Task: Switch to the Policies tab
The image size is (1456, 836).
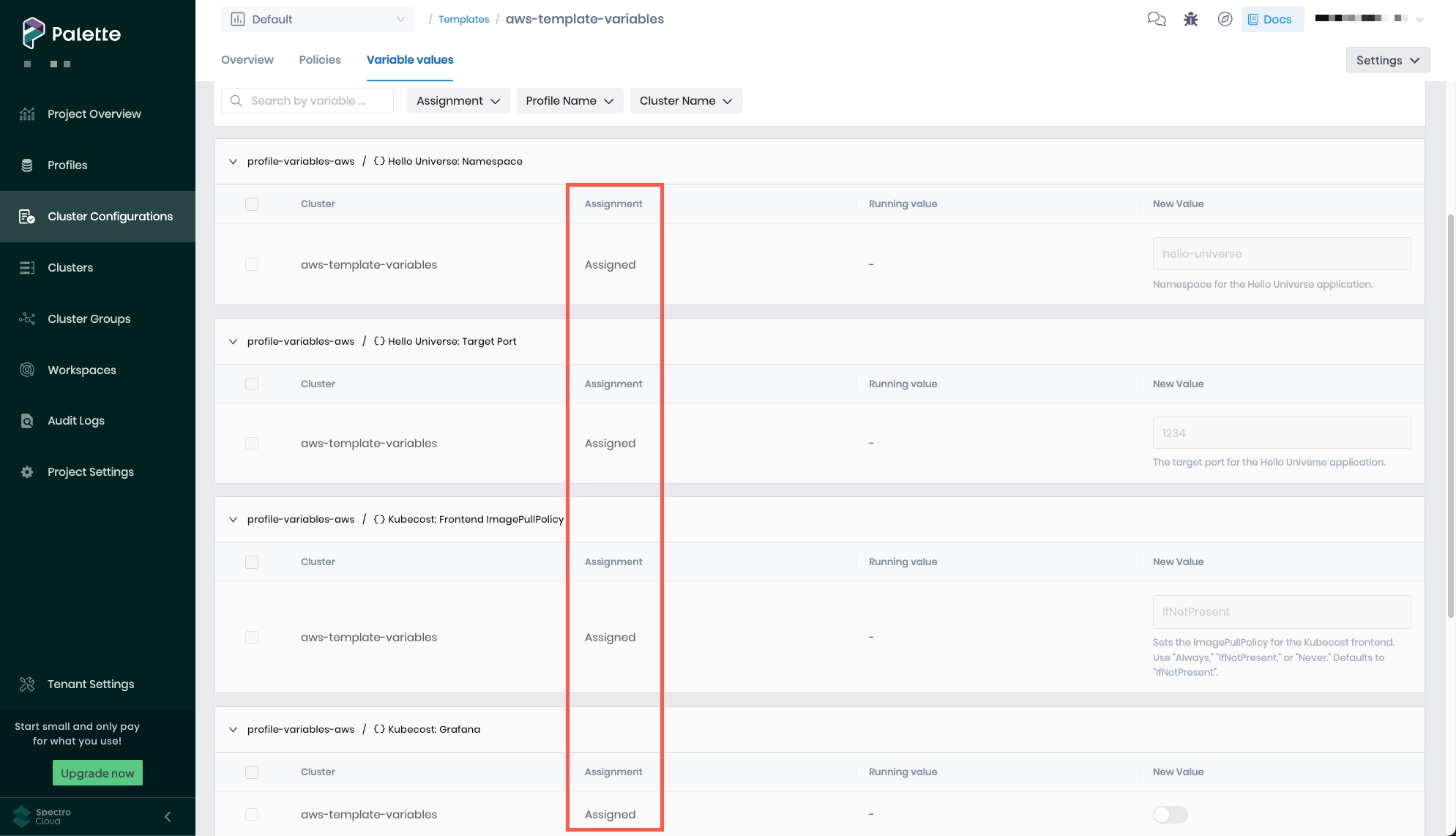Action: click(x=319, y=59)
